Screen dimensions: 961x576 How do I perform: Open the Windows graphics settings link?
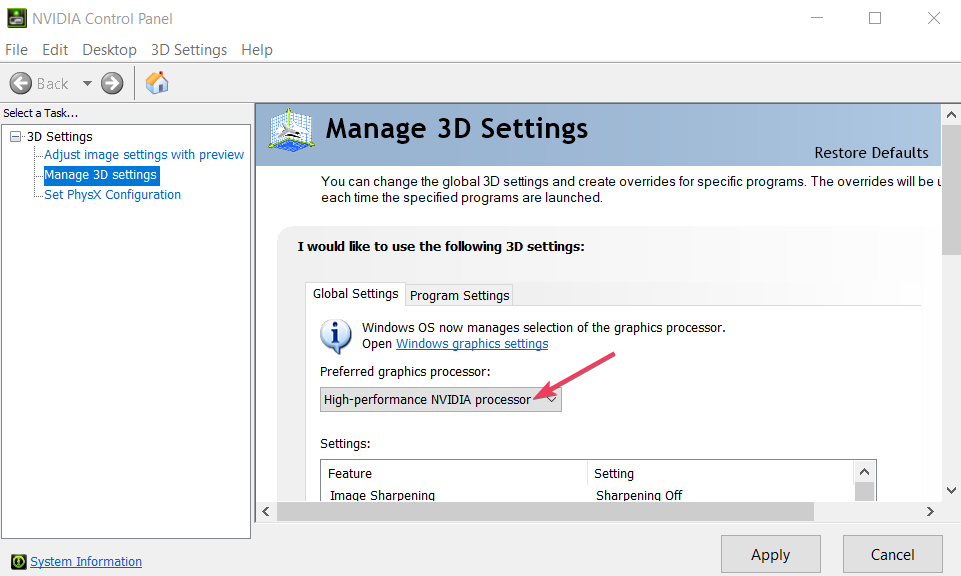coord(472,343)
